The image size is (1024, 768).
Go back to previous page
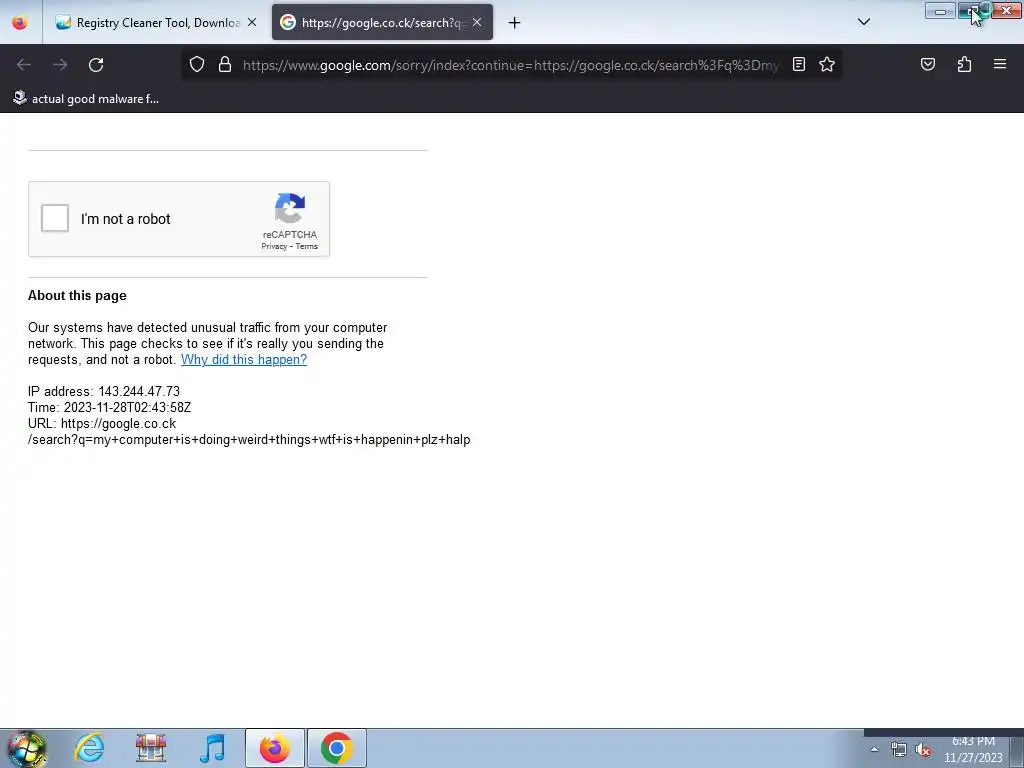(x=24, y=65)
